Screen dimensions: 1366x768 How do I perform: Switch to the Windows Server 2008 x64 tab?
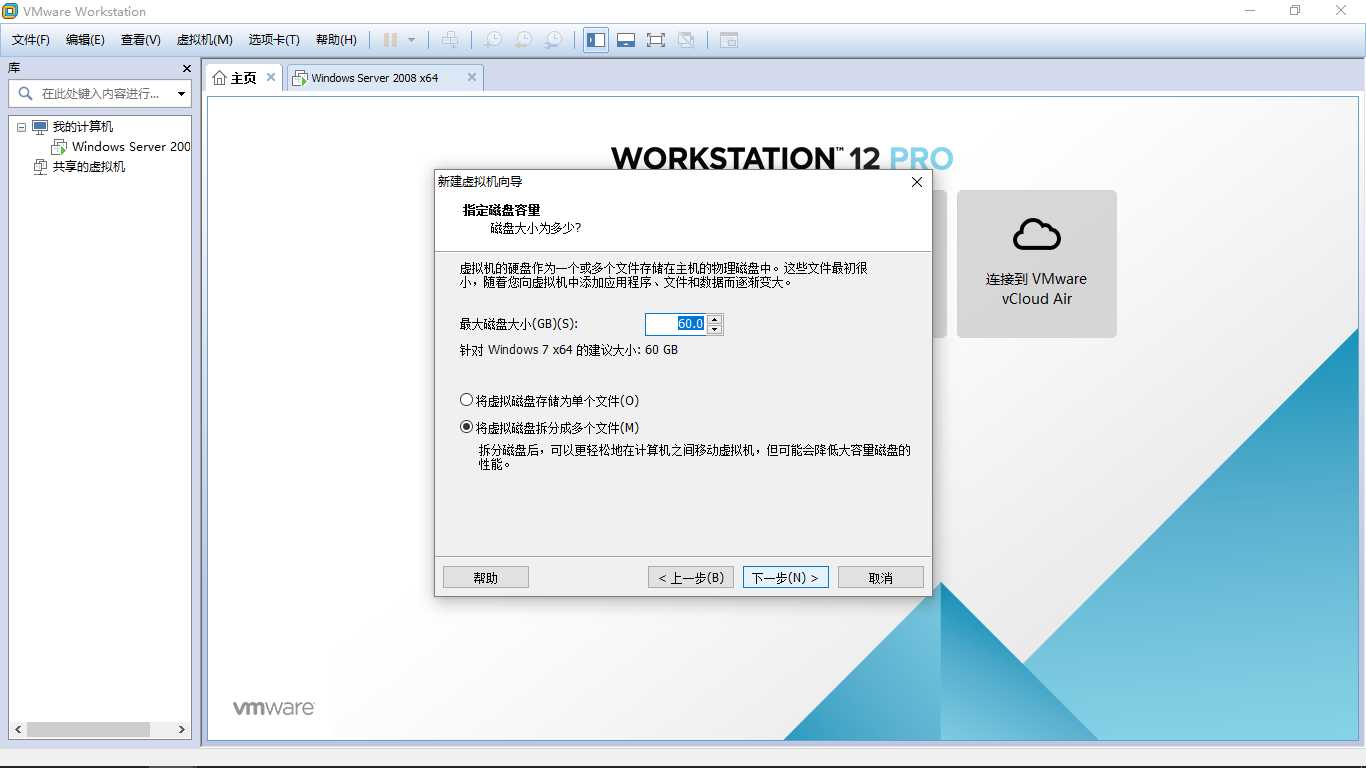coord(385,78)
